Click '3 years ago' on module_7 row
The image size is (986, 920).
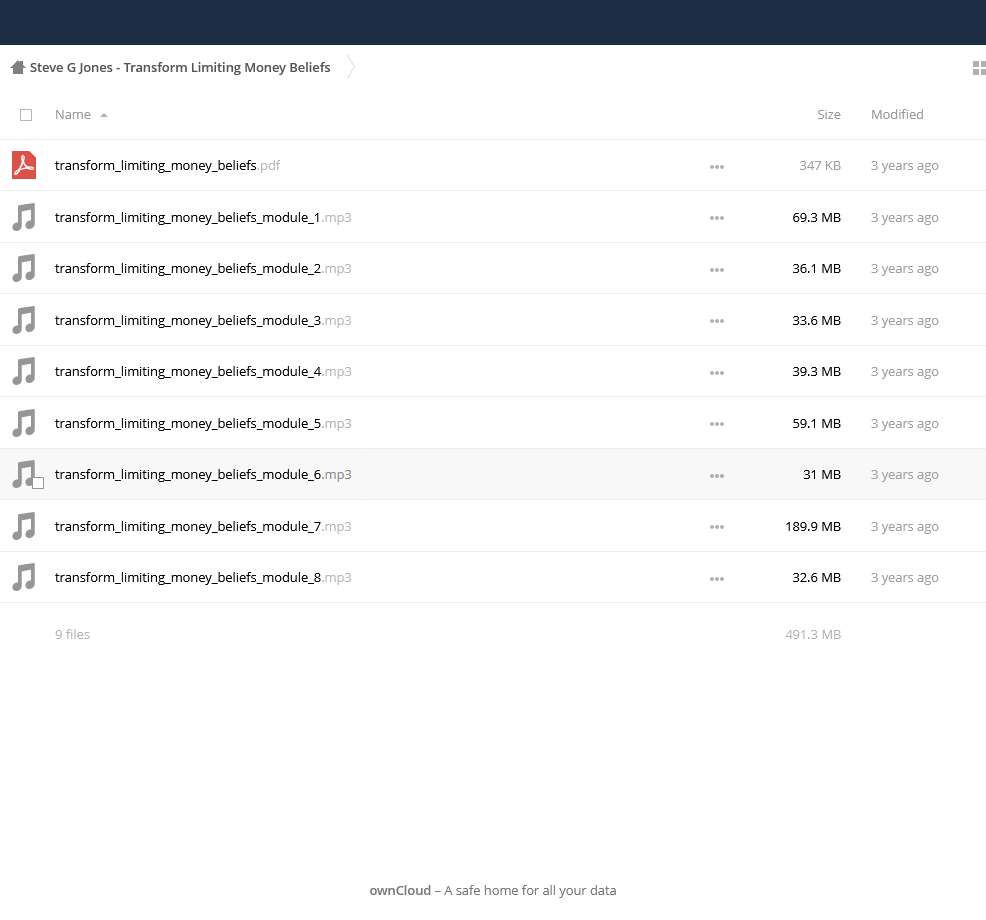(x=904, y=526)
